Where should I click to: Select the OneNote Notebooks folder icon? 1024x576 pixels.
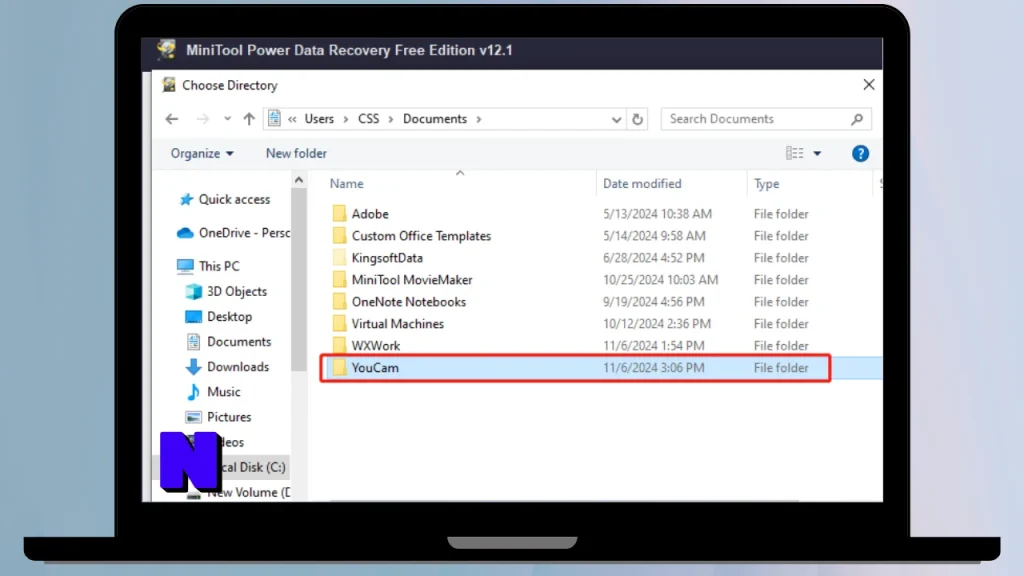[339, 302]
